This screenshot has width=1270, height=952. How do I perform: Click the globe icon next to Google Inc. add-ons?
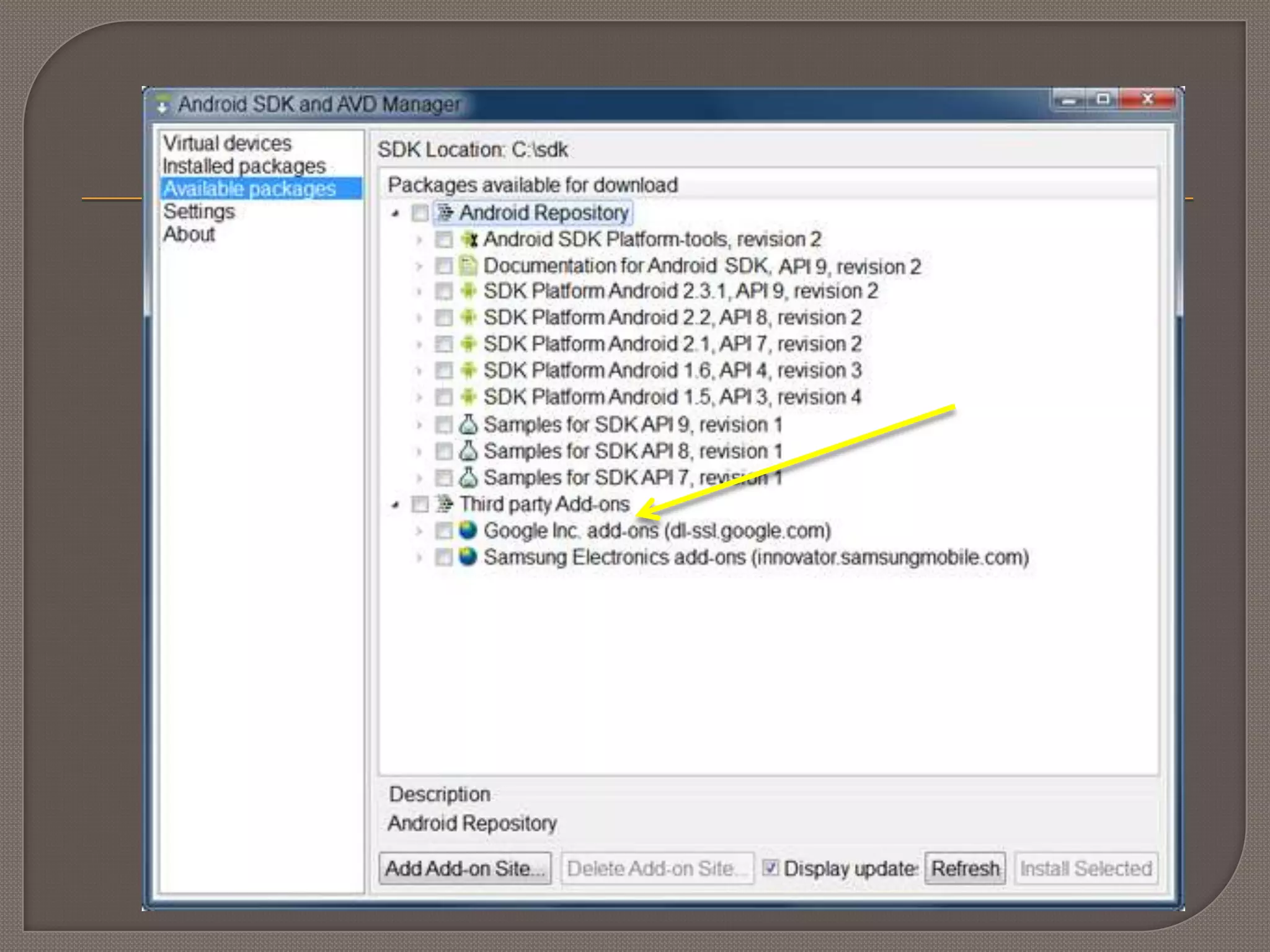tap(469, 531)
